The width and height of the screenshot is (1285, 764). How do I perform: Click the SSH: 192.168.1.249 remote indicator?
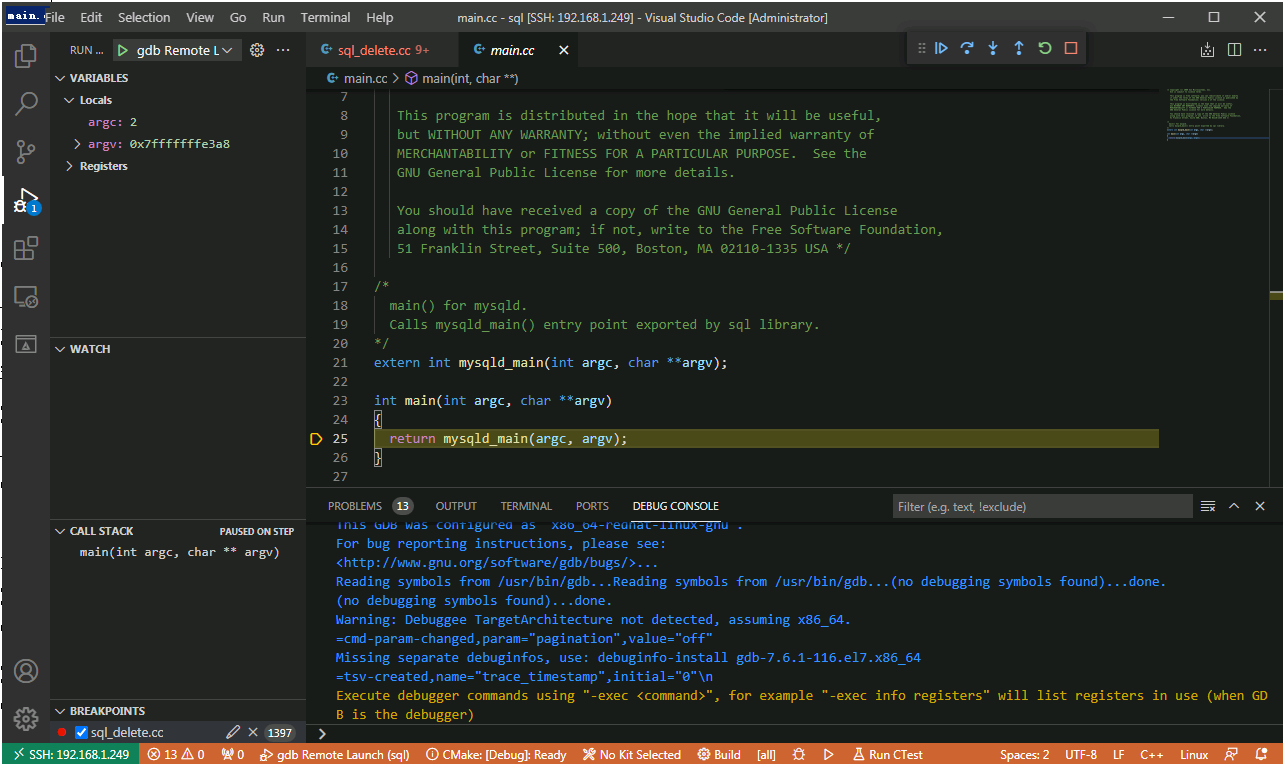pos(71,755)
